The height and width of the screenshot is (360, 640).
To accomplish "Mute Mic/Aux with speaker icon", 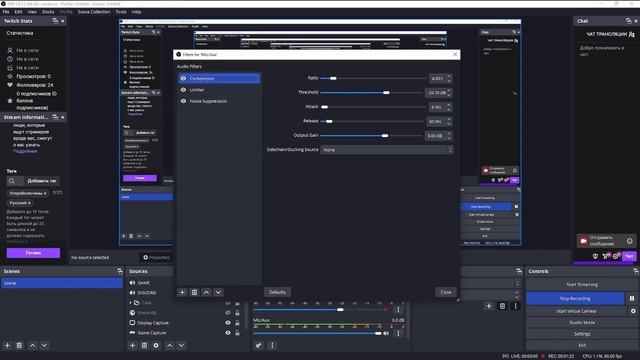I will coord(386,333).
